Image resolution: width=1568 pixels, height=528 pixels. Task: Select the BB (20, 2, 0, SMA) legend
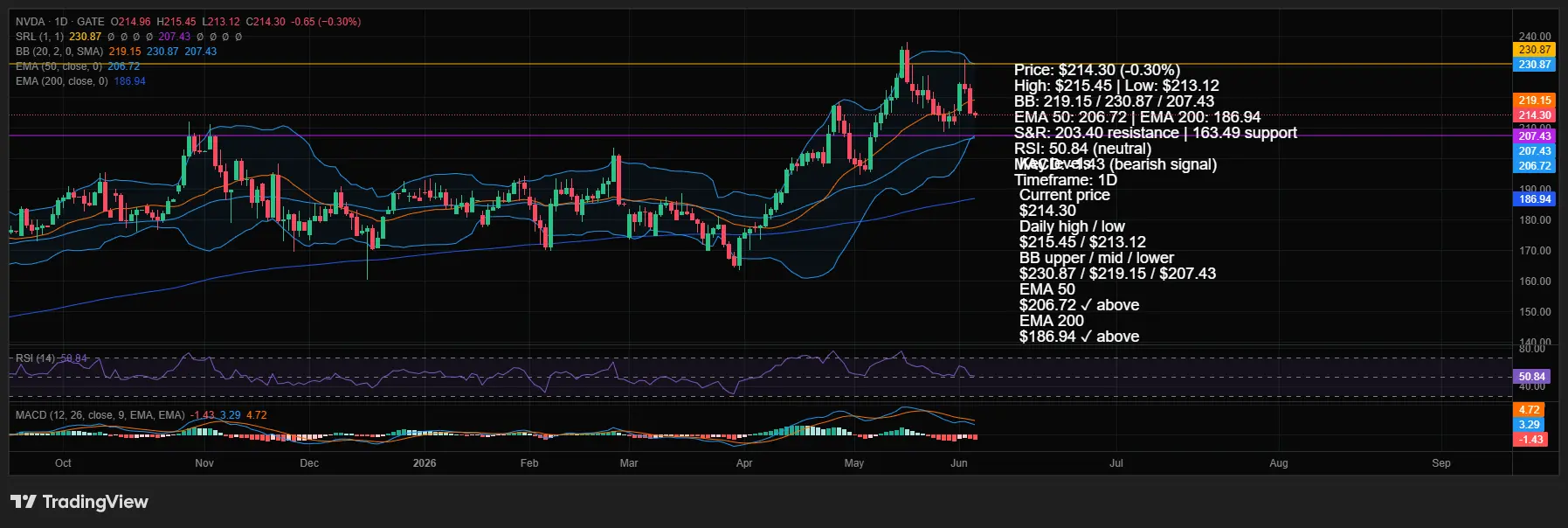(x=59, y=52)
